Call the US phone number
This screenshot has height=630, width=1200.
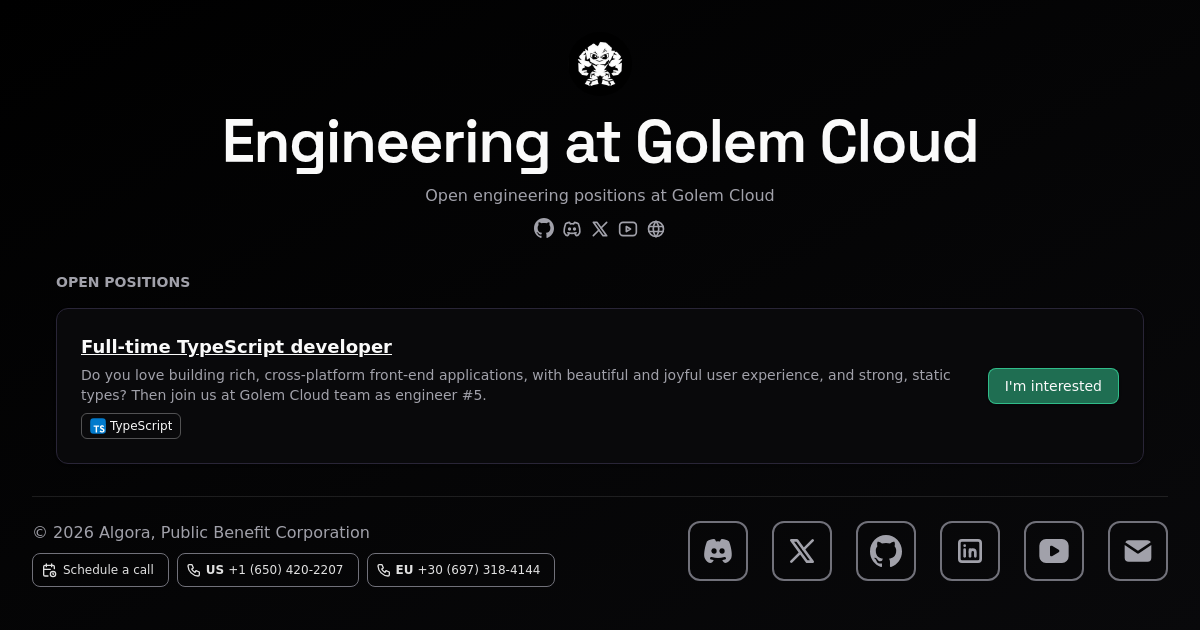tap(268, 570)
